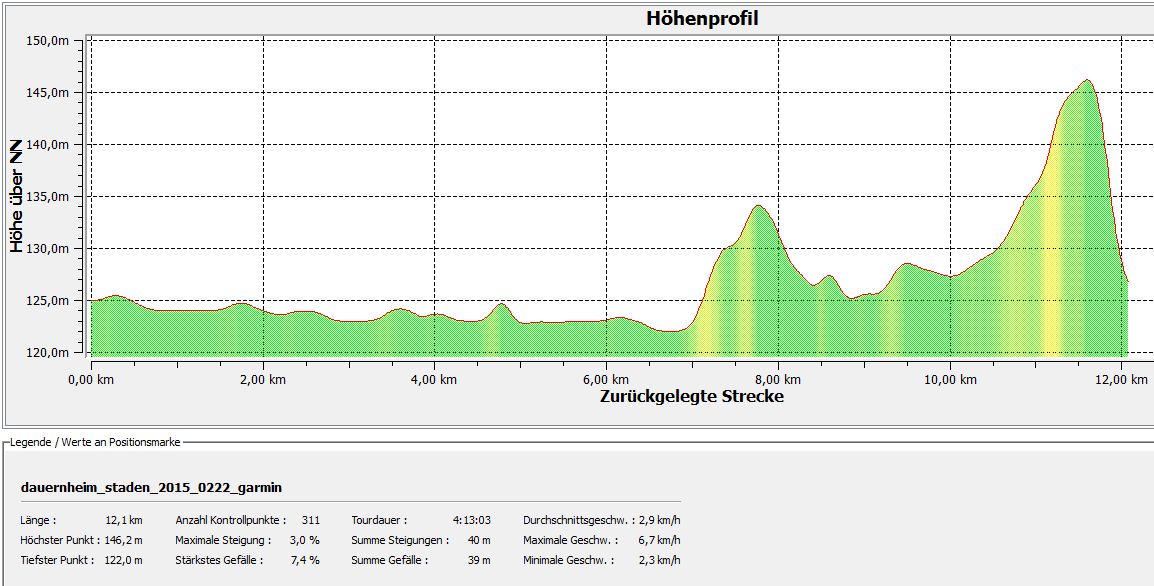Viewport: 1154px width, 586px height.
Task: Click the Tiefster Punkt value 122,0 m
Action: coord(123,560)
